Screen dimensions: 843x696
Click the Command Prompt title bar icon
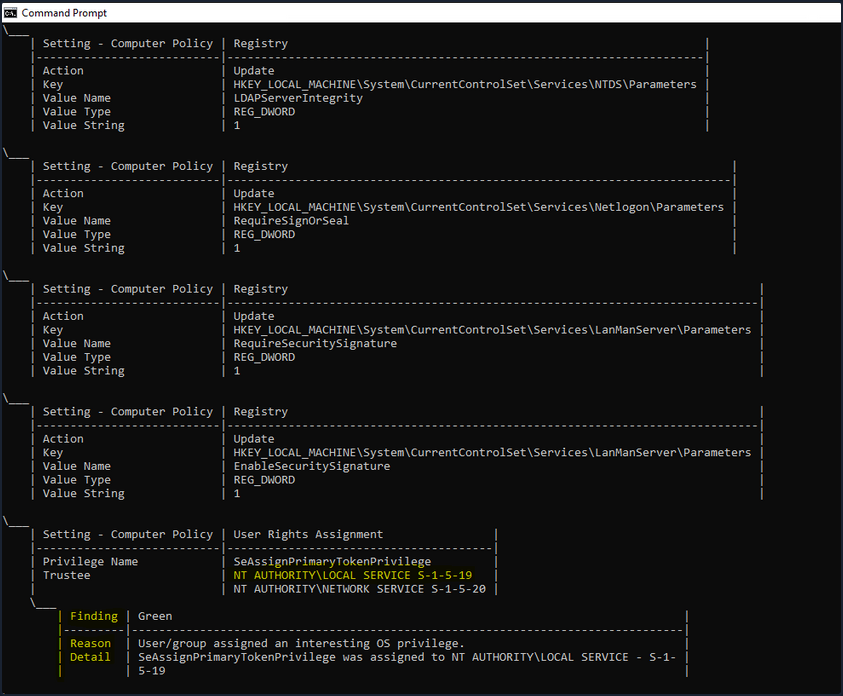pos(11,13)
